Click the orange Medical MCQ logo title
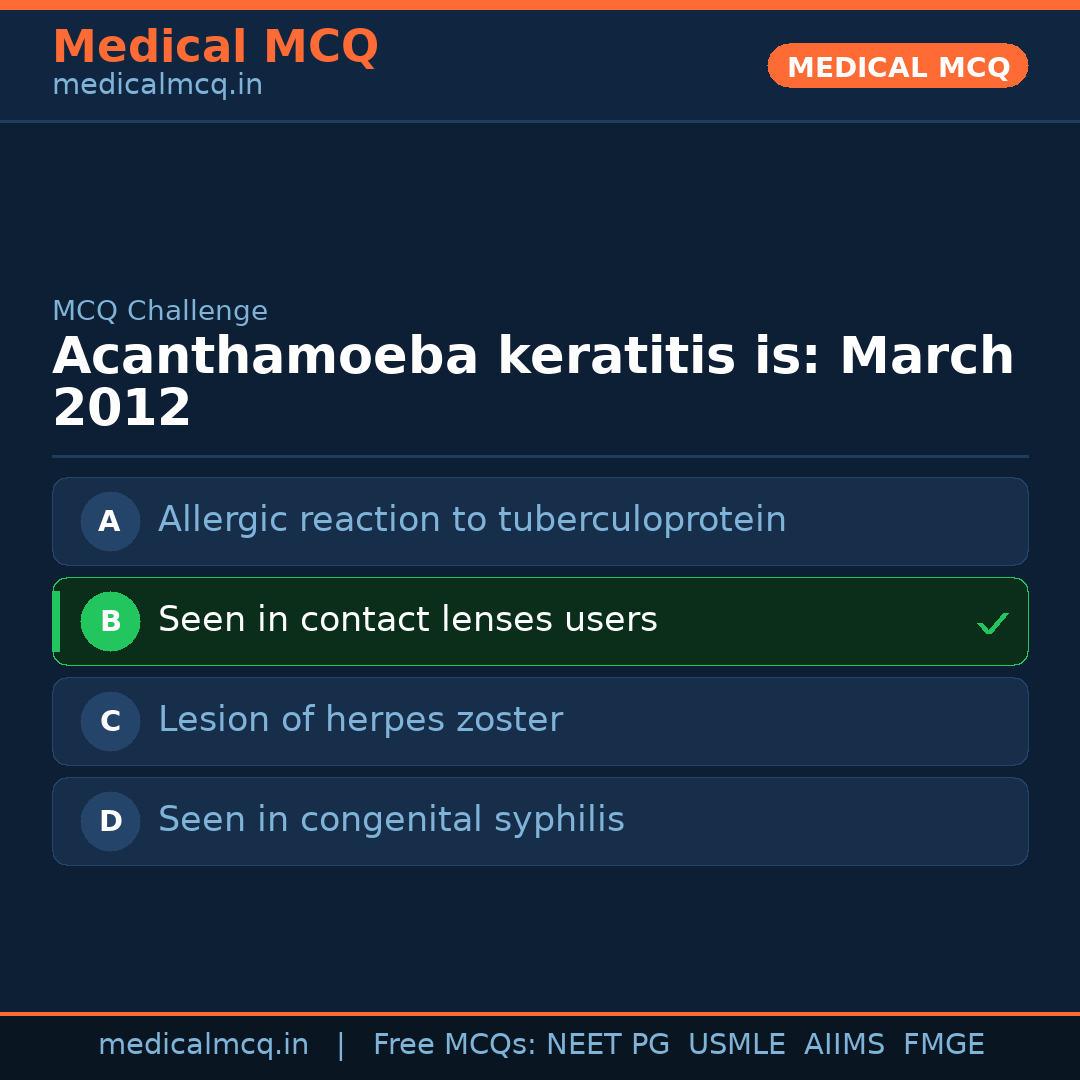The image size is (1080, 1080). 215,47
